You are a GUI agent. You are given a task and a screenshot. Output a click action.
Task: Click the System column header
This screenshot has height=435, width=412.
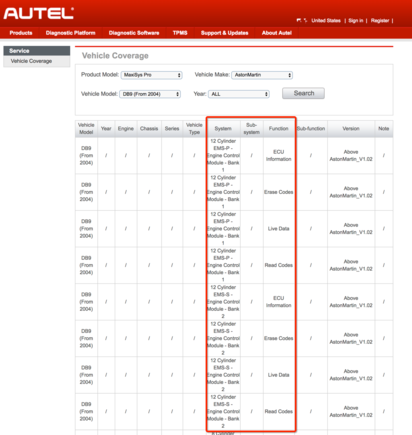click(223, 129)
